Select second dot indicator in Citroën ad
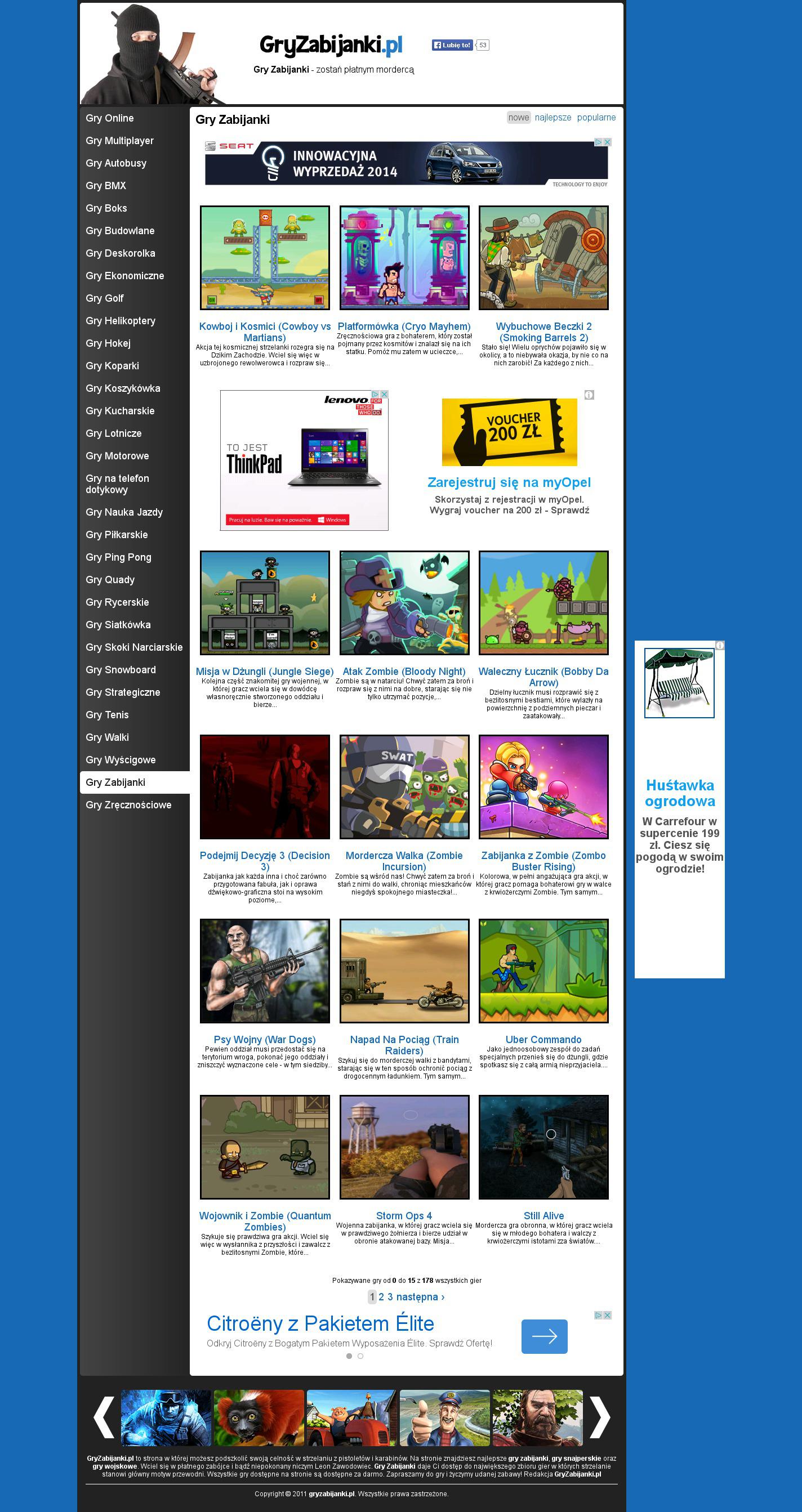This screenshot has height=1512, width=802. tap(360, 1356)
